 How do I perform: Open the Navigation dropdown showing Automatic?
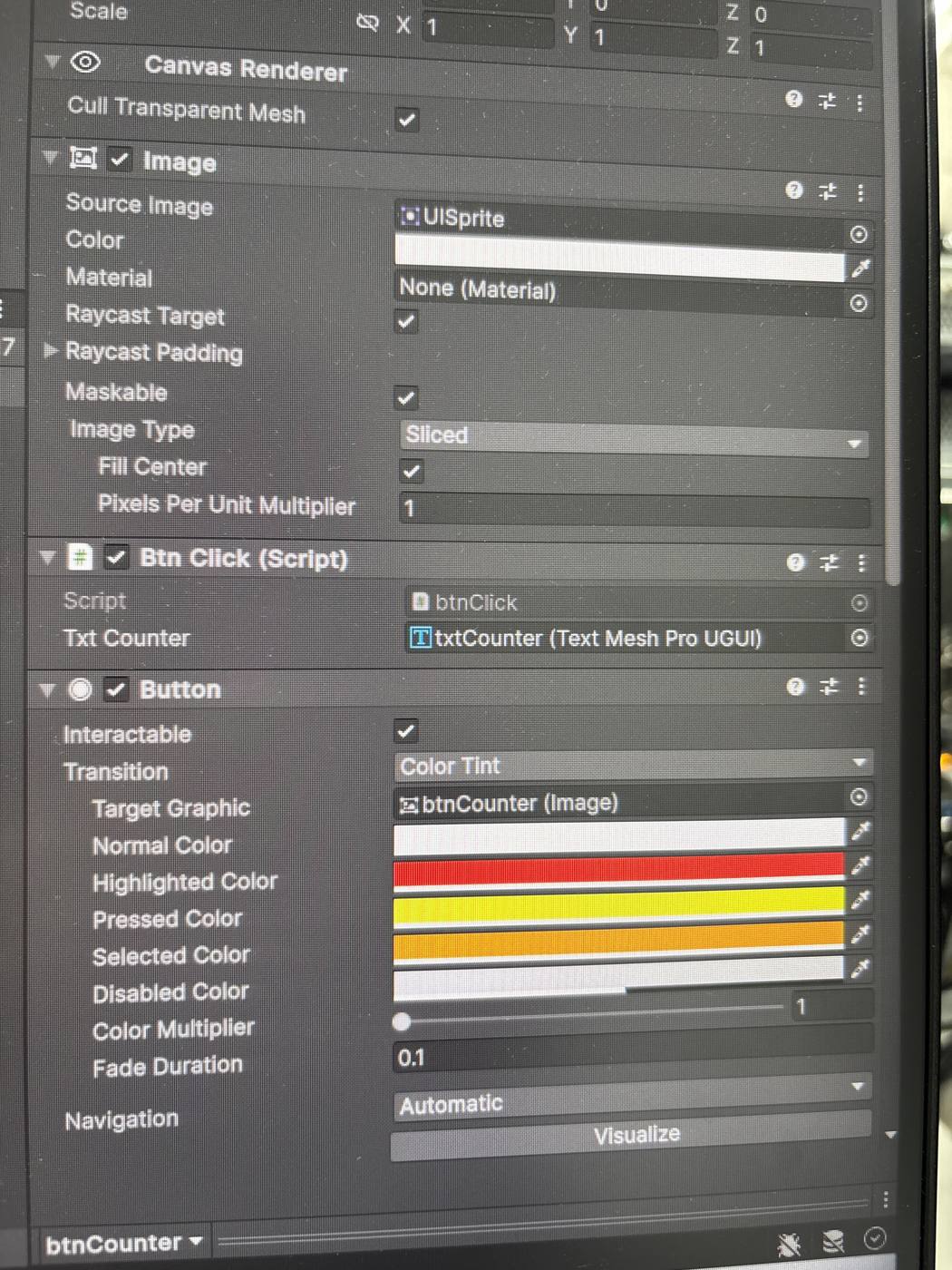[632, 1098]
